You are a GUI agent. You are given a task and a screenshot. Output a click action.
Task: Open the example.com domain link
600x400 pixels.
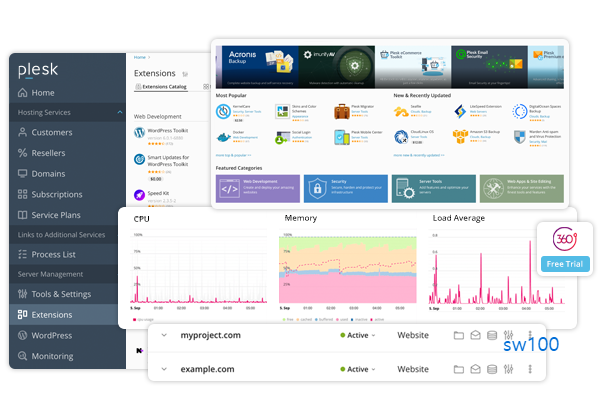[x=207, y=369]
